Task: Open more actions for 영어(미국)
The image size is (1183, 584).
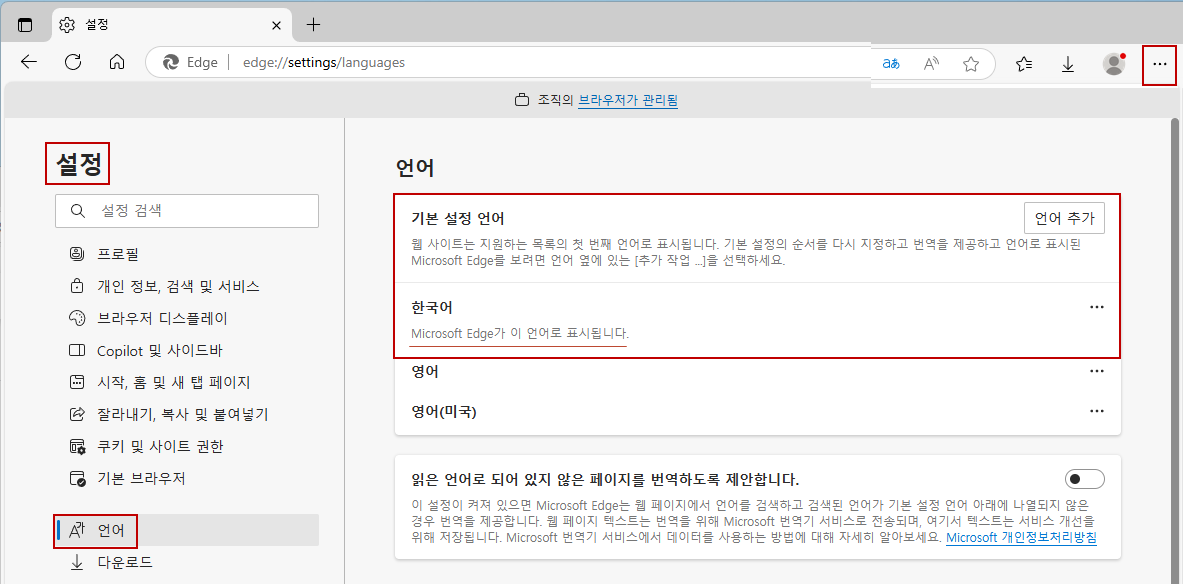Action: tap(1097, 411)
